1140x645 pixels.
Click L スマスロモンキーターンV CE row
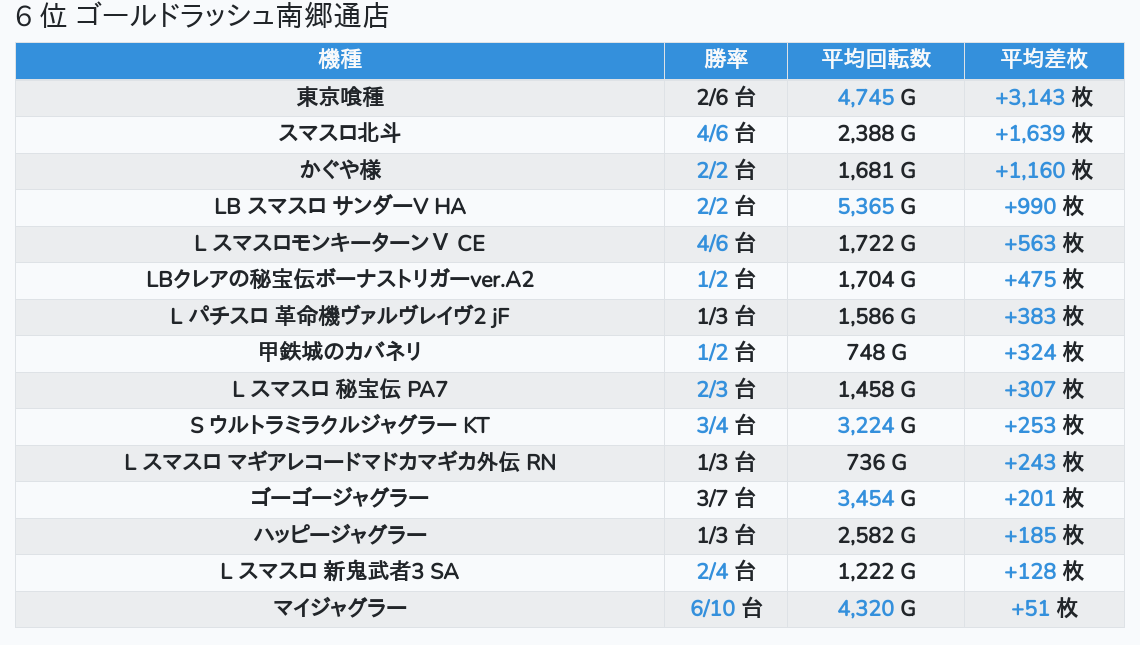coord(340,243)
